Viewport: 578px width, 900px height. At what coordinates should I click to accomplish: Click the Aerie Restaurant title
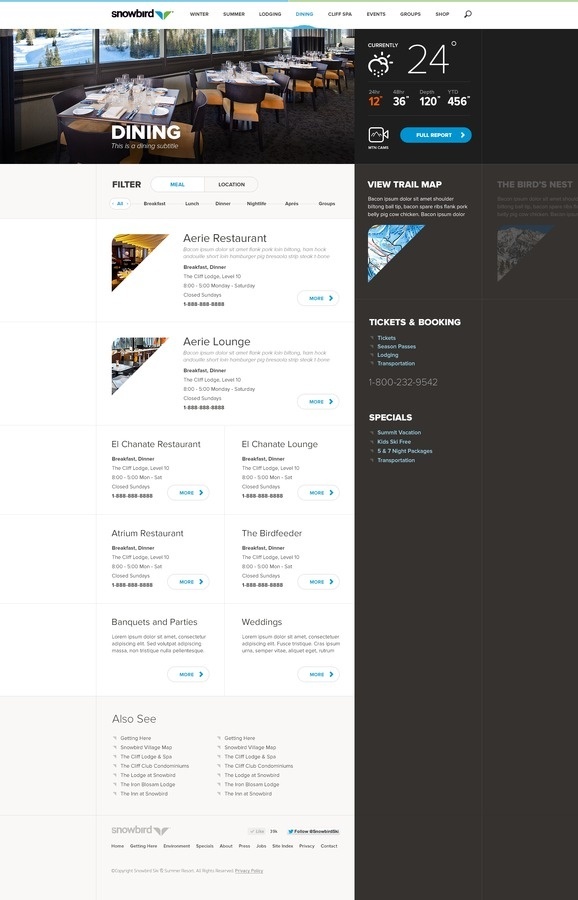[225, 238]
